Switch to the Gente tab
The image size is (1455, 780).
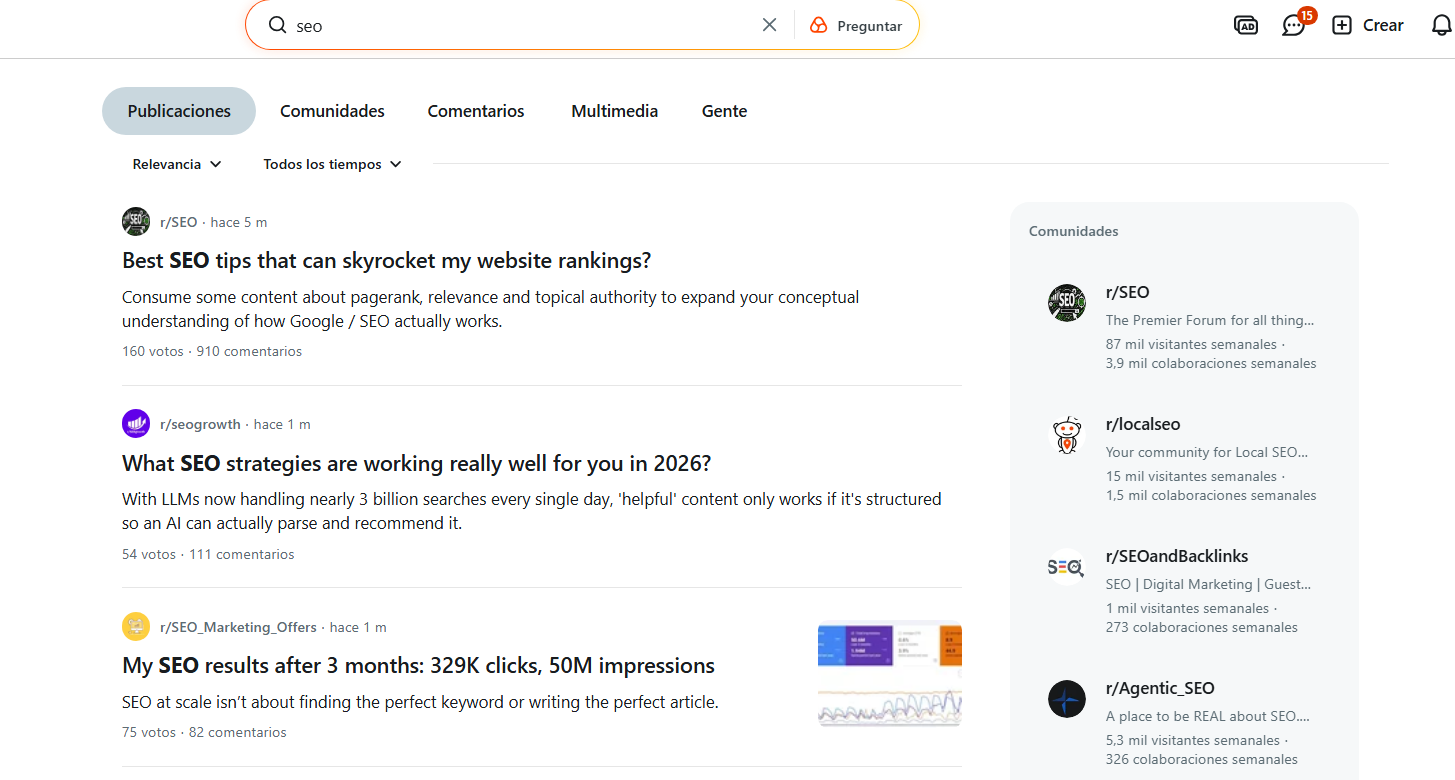click(725, 111)
